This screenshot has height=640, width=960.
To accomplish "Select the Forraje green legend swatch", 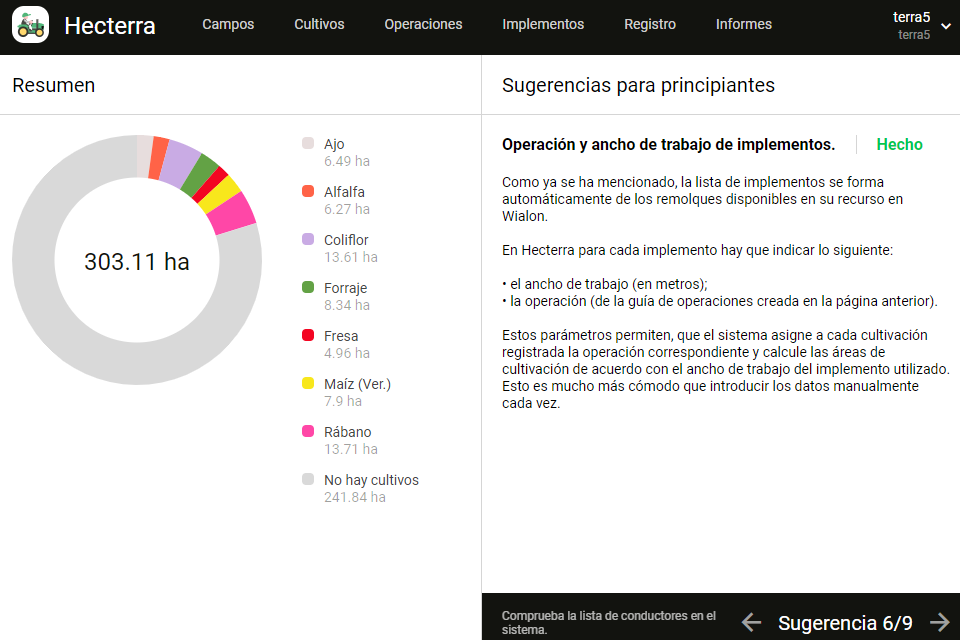I will [308, 287].
